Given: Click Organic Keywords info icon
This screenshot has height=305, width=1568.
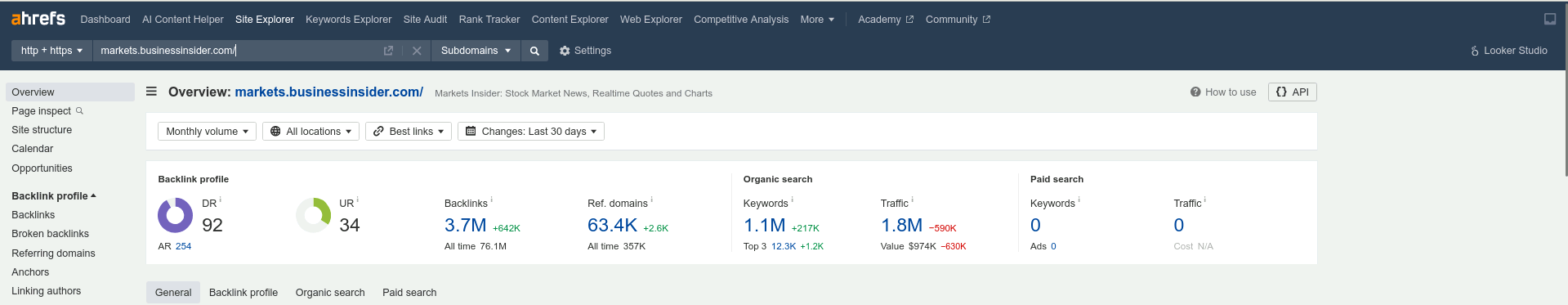Looking at the screenshot, I should click(x=792, y=200).
